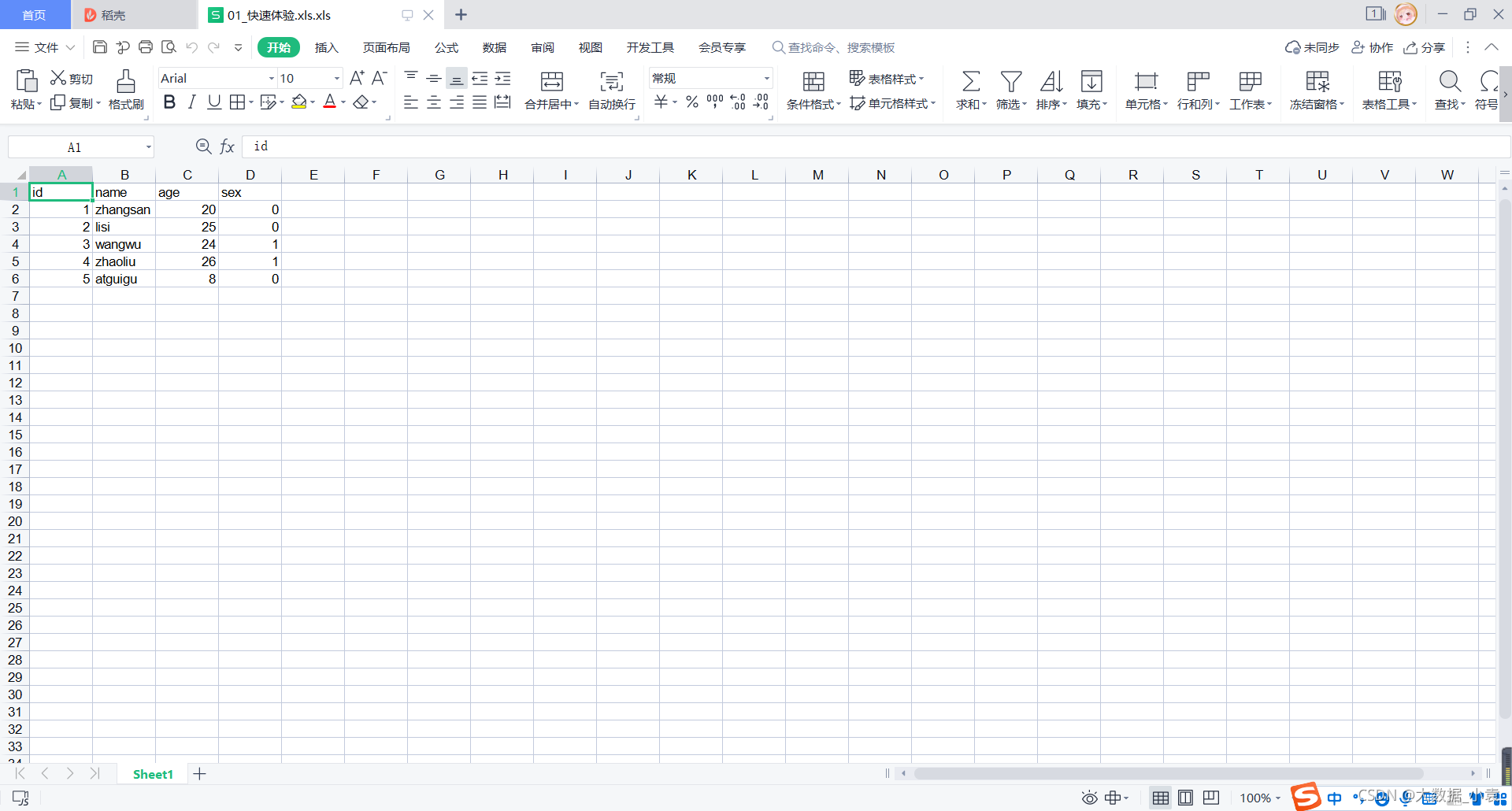This screenshot has width=1512, height=811.
Task: Align text to middle vertically
Action: coord(434,78)
